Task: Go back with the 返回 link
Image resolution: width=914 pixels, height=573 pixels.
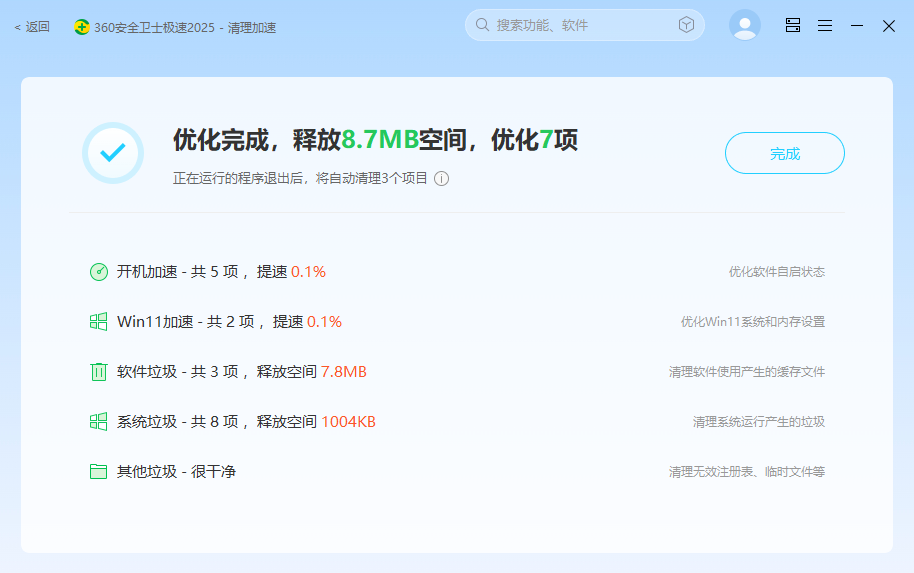Action: [x=33, y=27]
